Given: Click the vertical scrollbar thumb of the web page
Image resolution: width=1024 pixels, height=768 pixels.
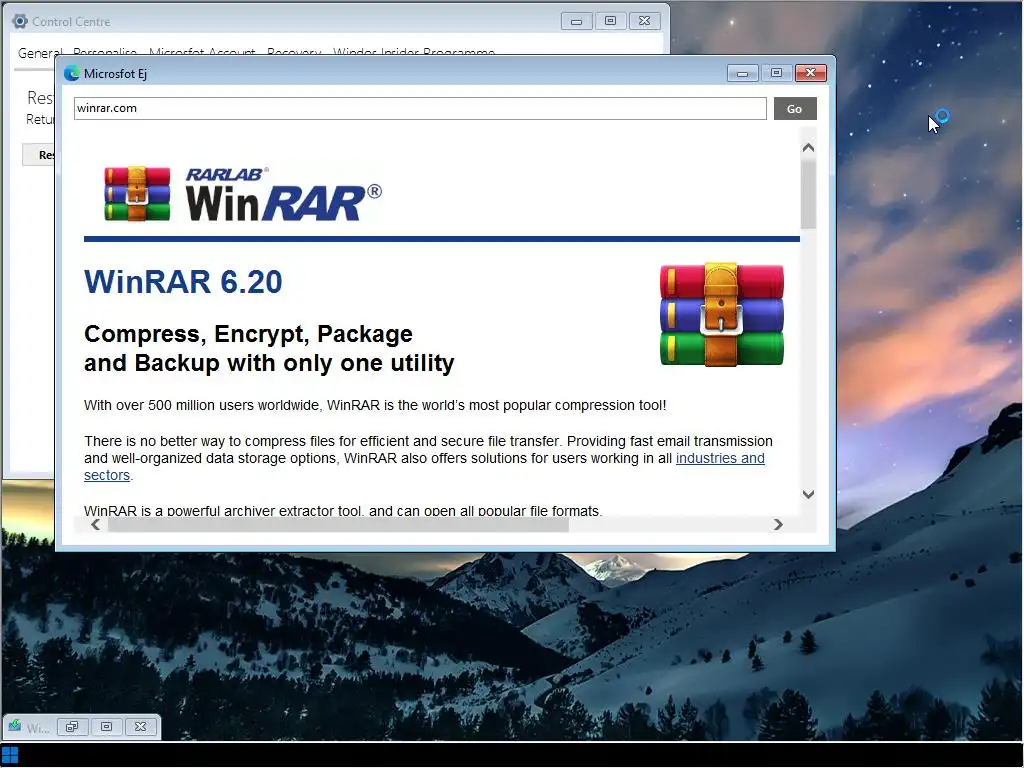Looking at the screenshot, I should 808,193.
